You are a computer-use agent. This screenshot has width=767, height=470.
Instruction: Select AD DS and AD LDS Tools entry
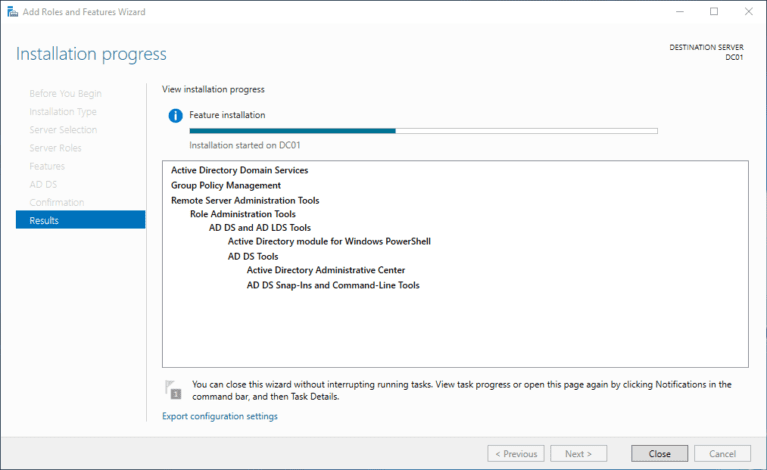tap(260, 227)
